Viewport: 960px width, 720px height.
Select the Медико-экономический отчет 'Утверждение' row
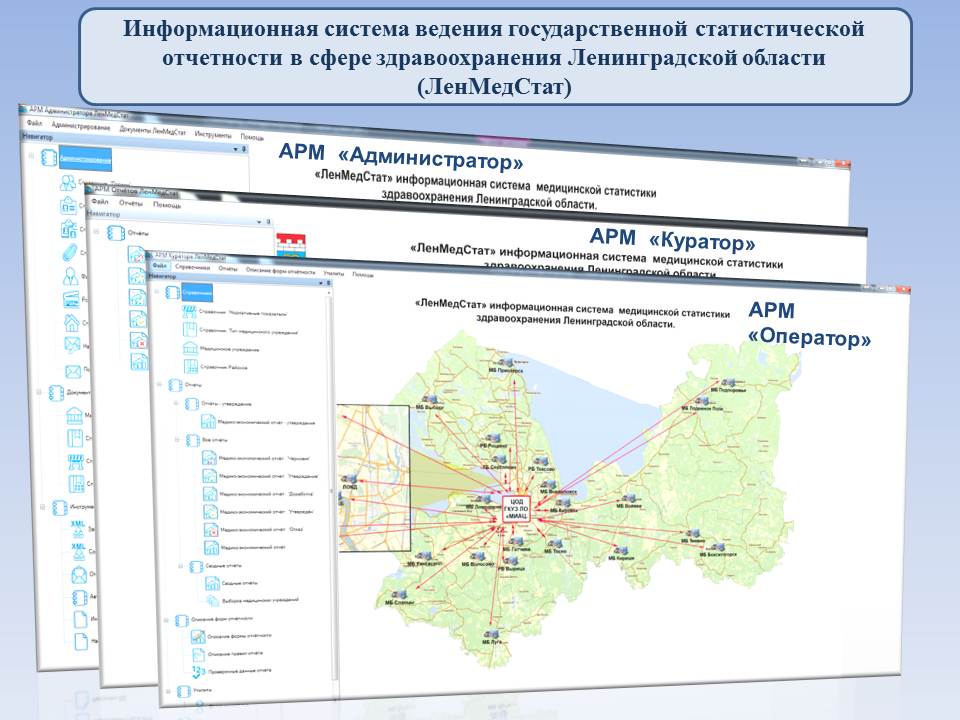[x=269, y=476]
